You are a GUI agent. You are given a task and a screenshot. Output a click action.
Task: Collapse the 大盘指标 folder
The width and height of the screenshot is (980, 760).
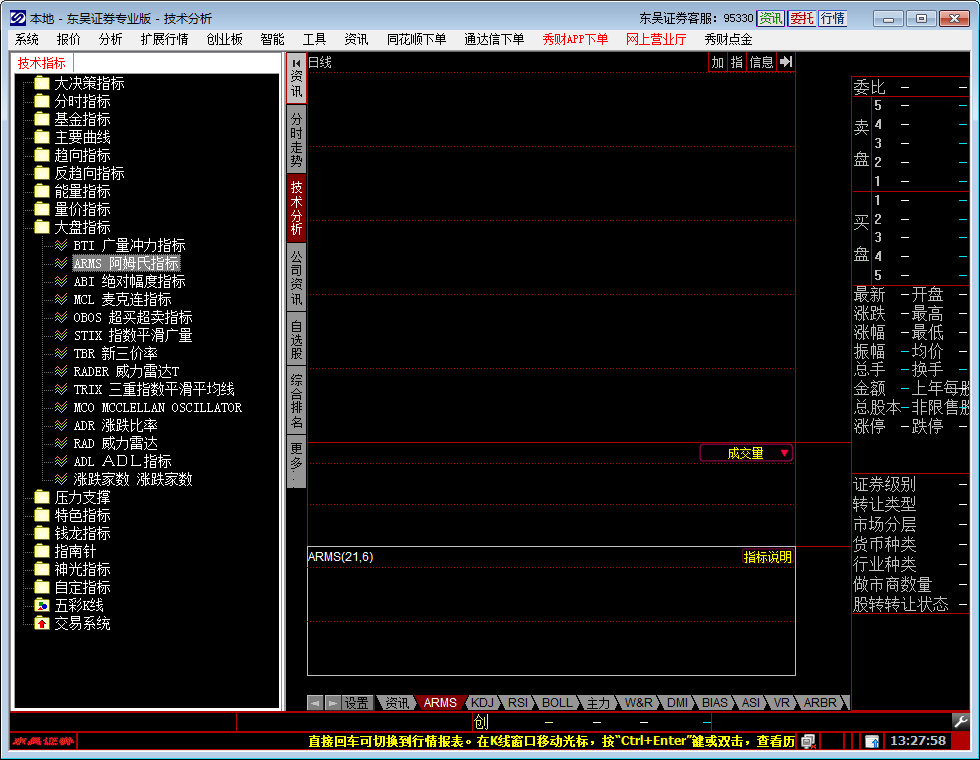(41, 228)
